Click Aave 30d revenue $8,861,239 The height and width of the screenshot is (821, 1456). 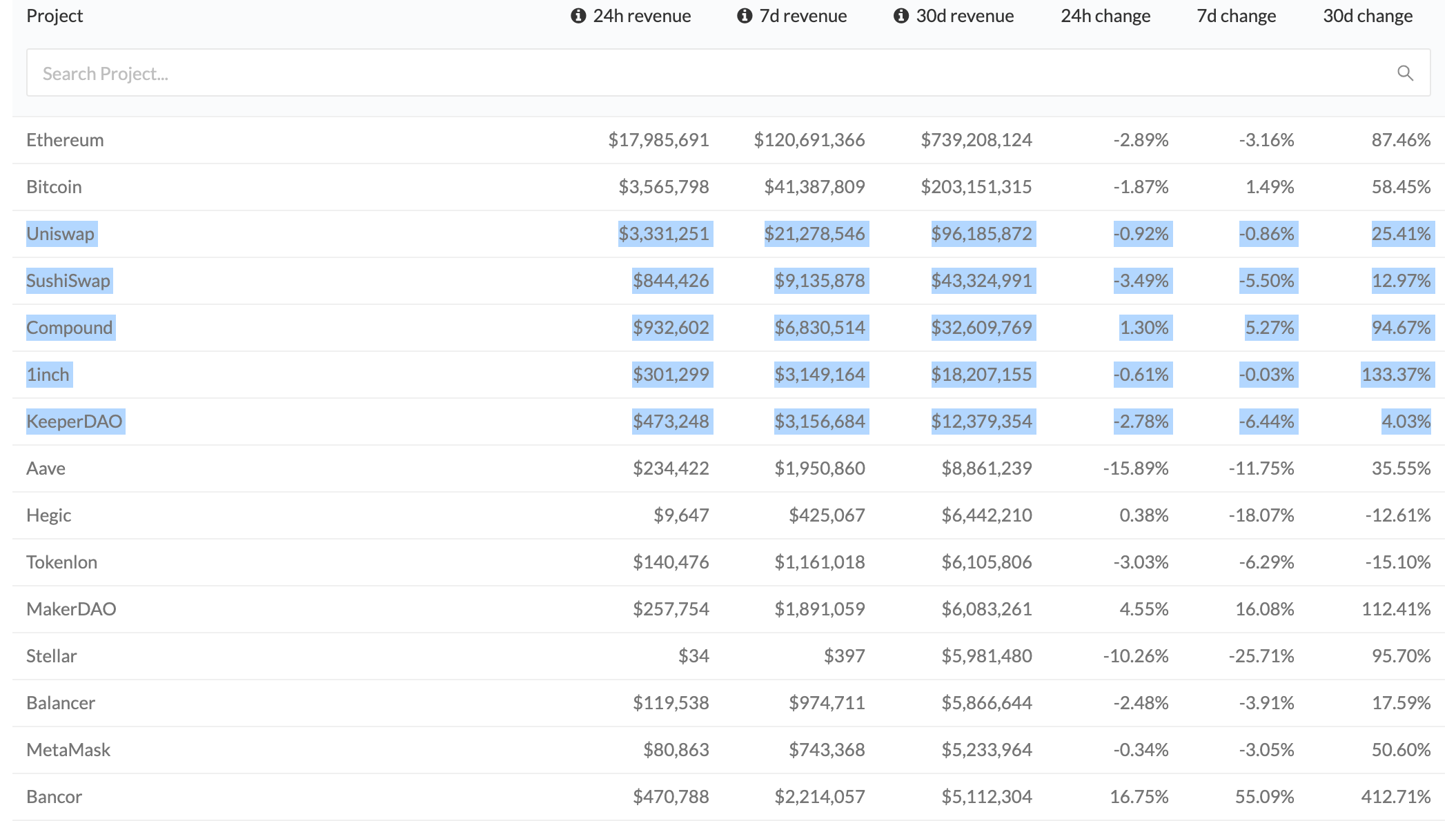tap(987, 468)
